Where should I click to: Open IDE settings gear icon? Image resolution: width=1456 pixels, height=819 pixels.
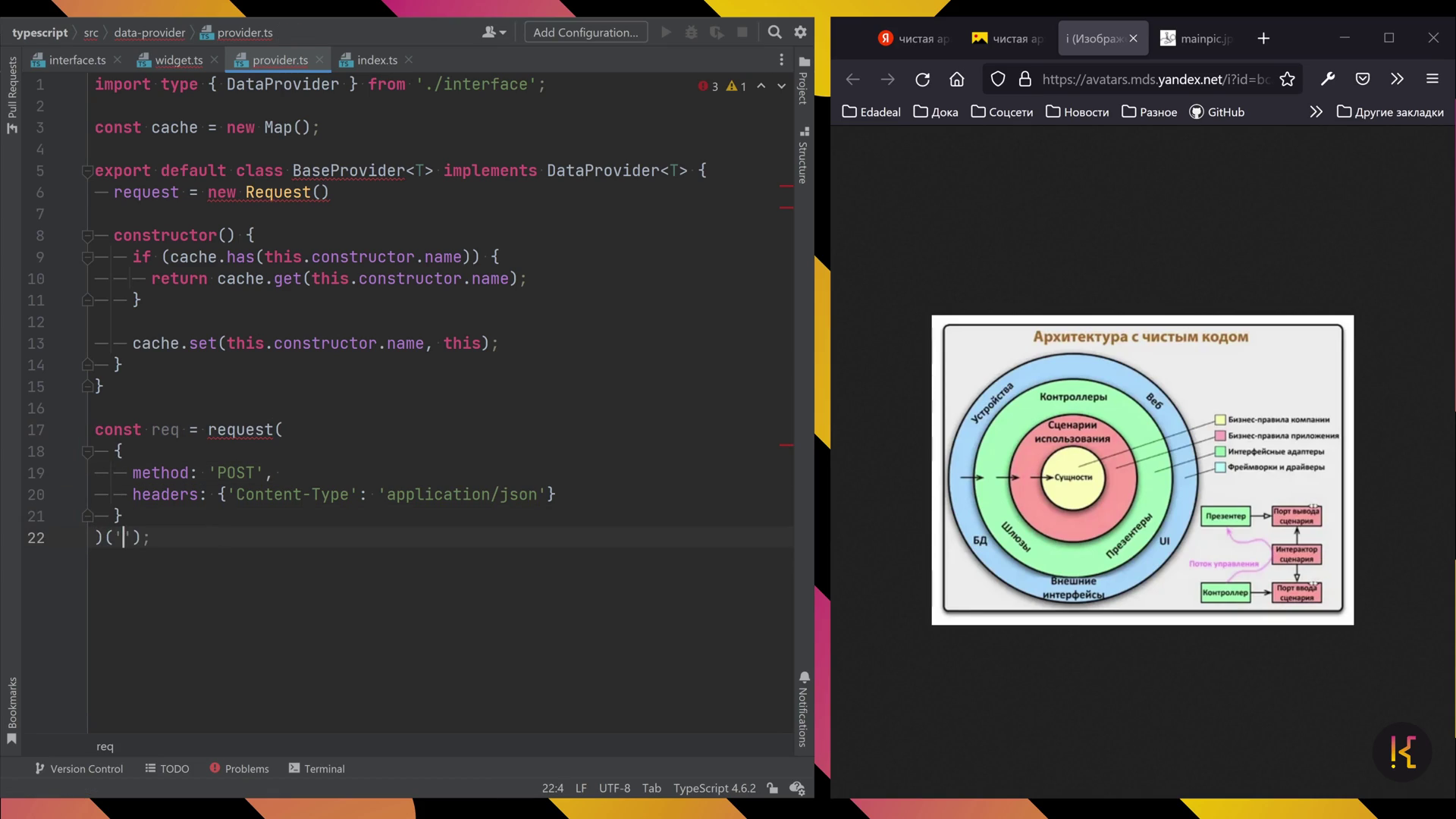[800, 32]
